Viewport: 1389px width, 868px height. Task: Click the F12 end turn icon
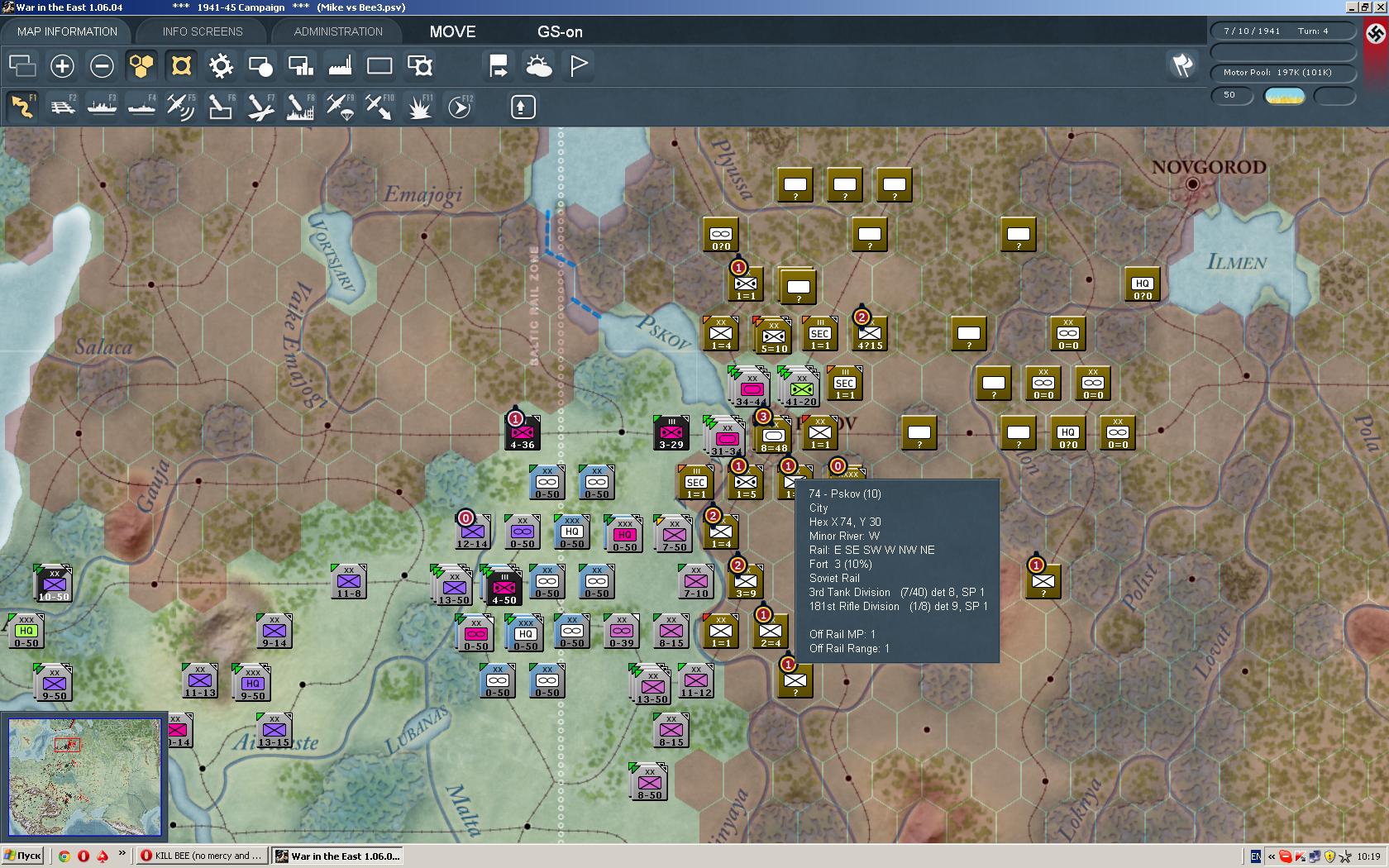click(x=459, y=107)
